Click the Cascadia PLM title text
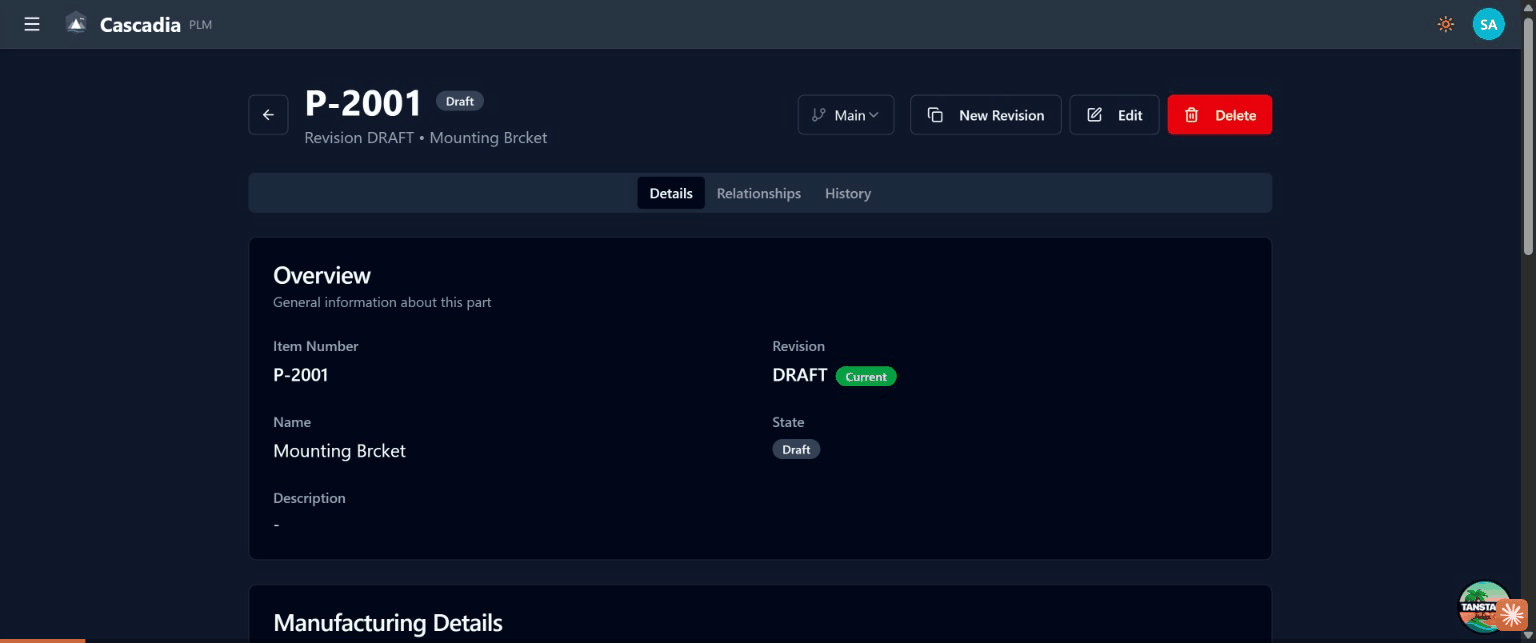The width and height of the screenshot is (1536, 643). (140, 24)
